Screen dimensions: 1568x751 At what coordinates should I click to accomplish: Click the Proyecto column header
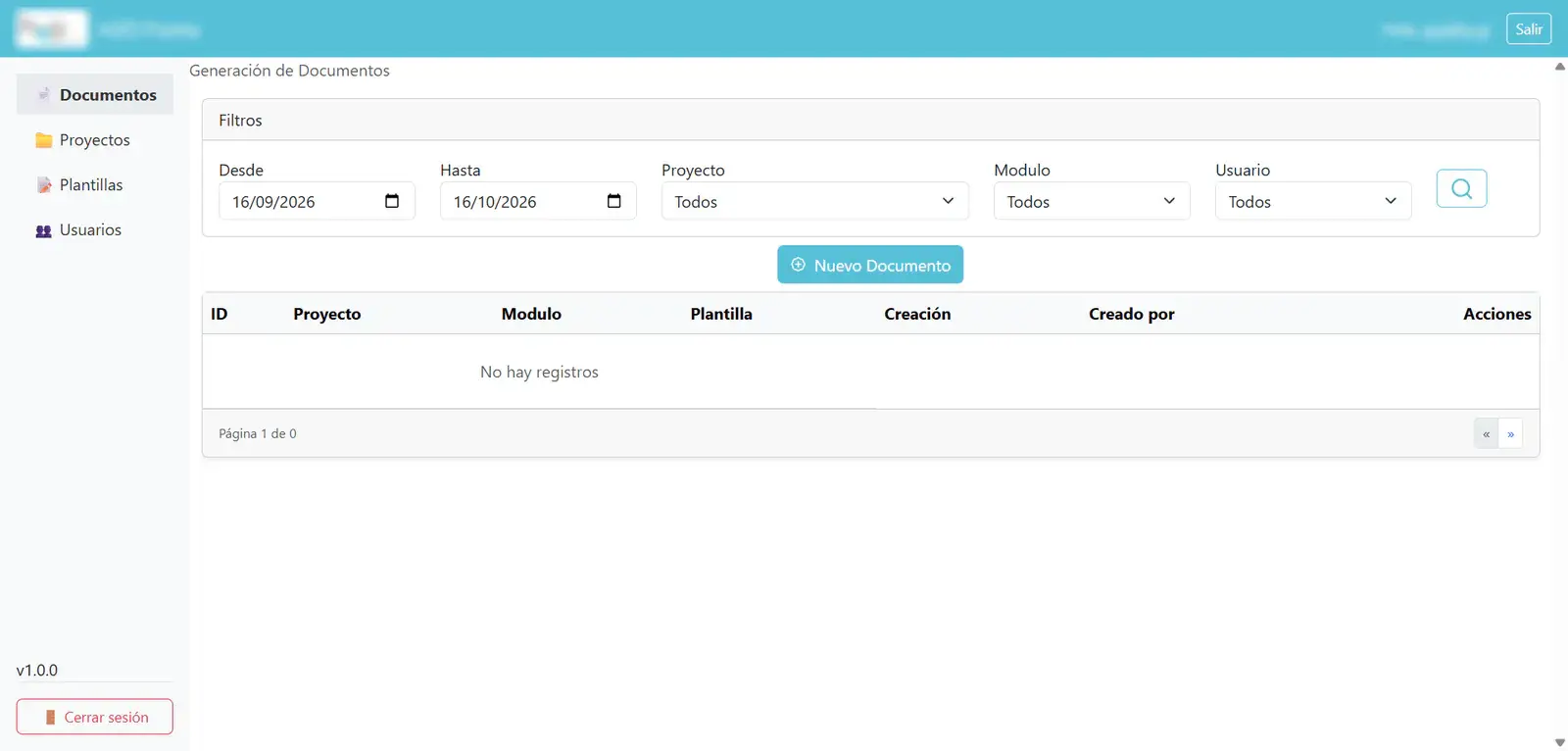[327, 314]
